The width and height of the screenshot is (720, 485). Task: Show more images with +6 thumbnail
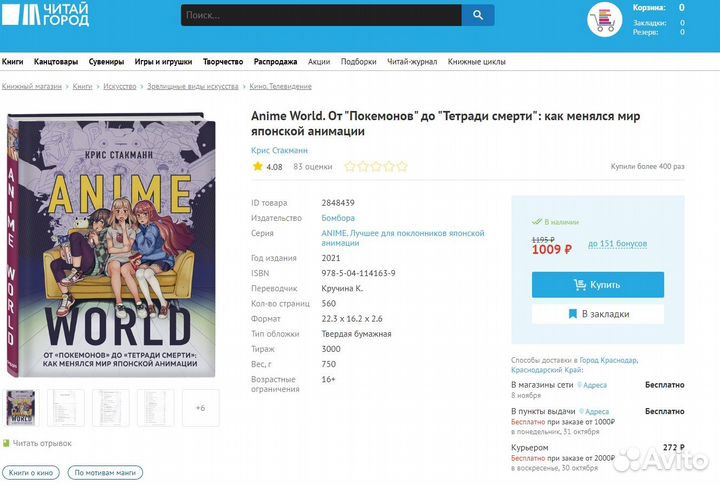click(201, 407)
